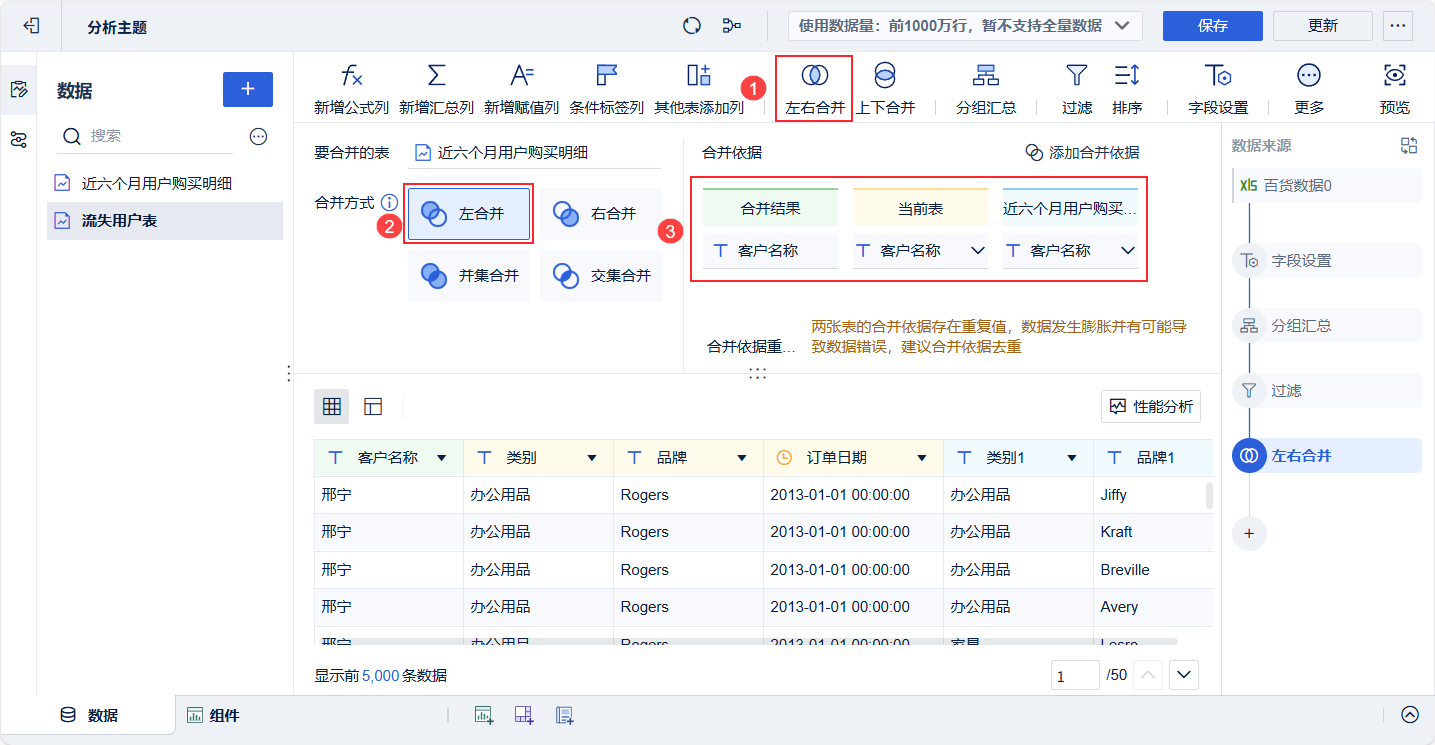Screen dimensions: 1435x745
Task: Click the 性能分析 button
Action: (1151, 407)
